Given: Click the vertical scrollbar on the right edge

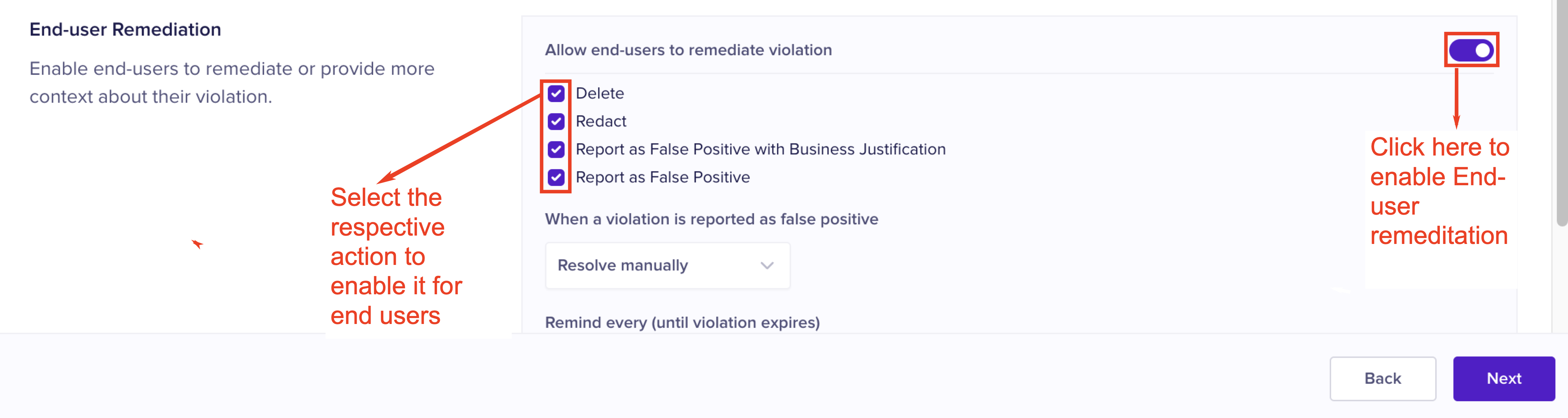Looking at the screenshot, I should [x=1561, y=122].
